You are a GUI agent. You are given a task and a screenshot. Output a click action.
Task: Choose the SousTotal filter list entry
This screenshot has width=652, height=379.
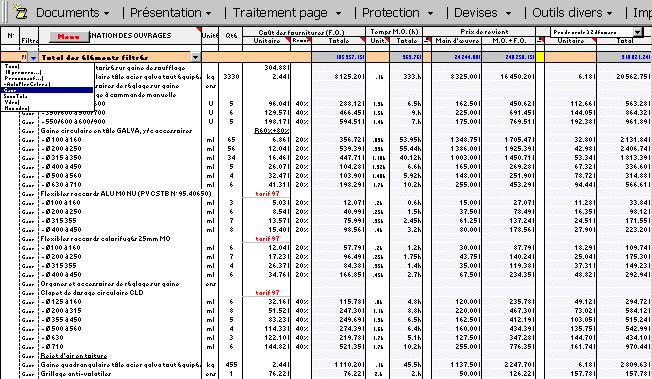47,96
